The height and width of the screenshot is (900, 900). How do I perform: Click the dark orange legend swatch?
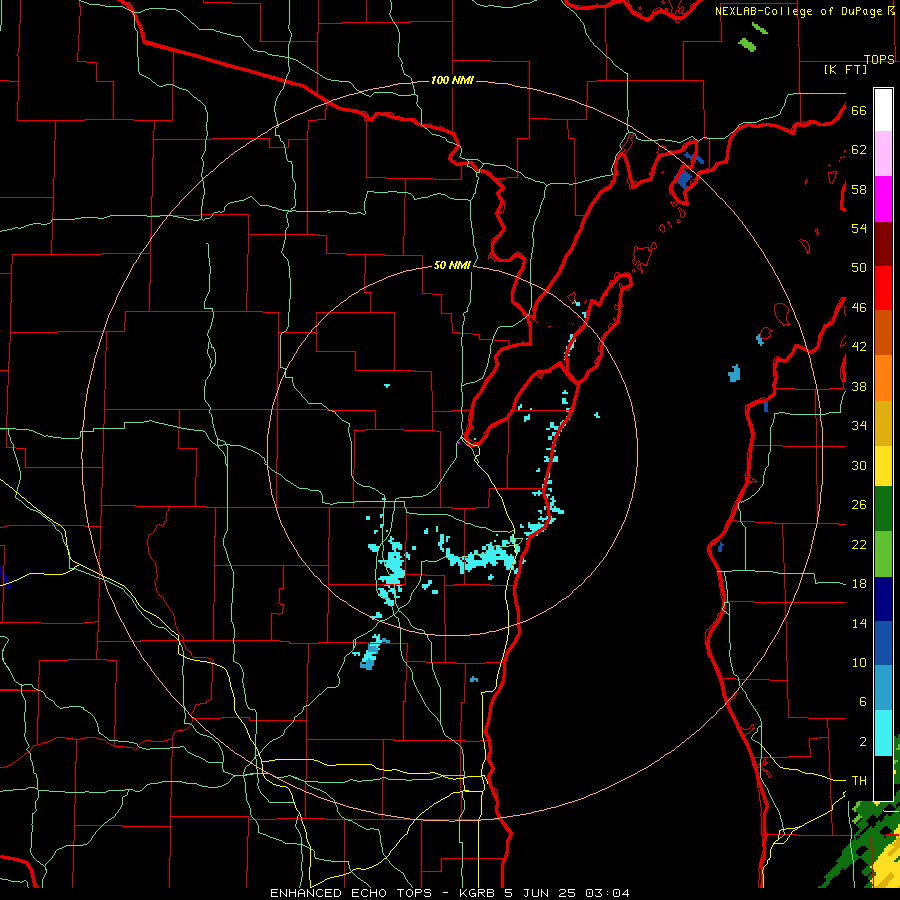[883, 332]
